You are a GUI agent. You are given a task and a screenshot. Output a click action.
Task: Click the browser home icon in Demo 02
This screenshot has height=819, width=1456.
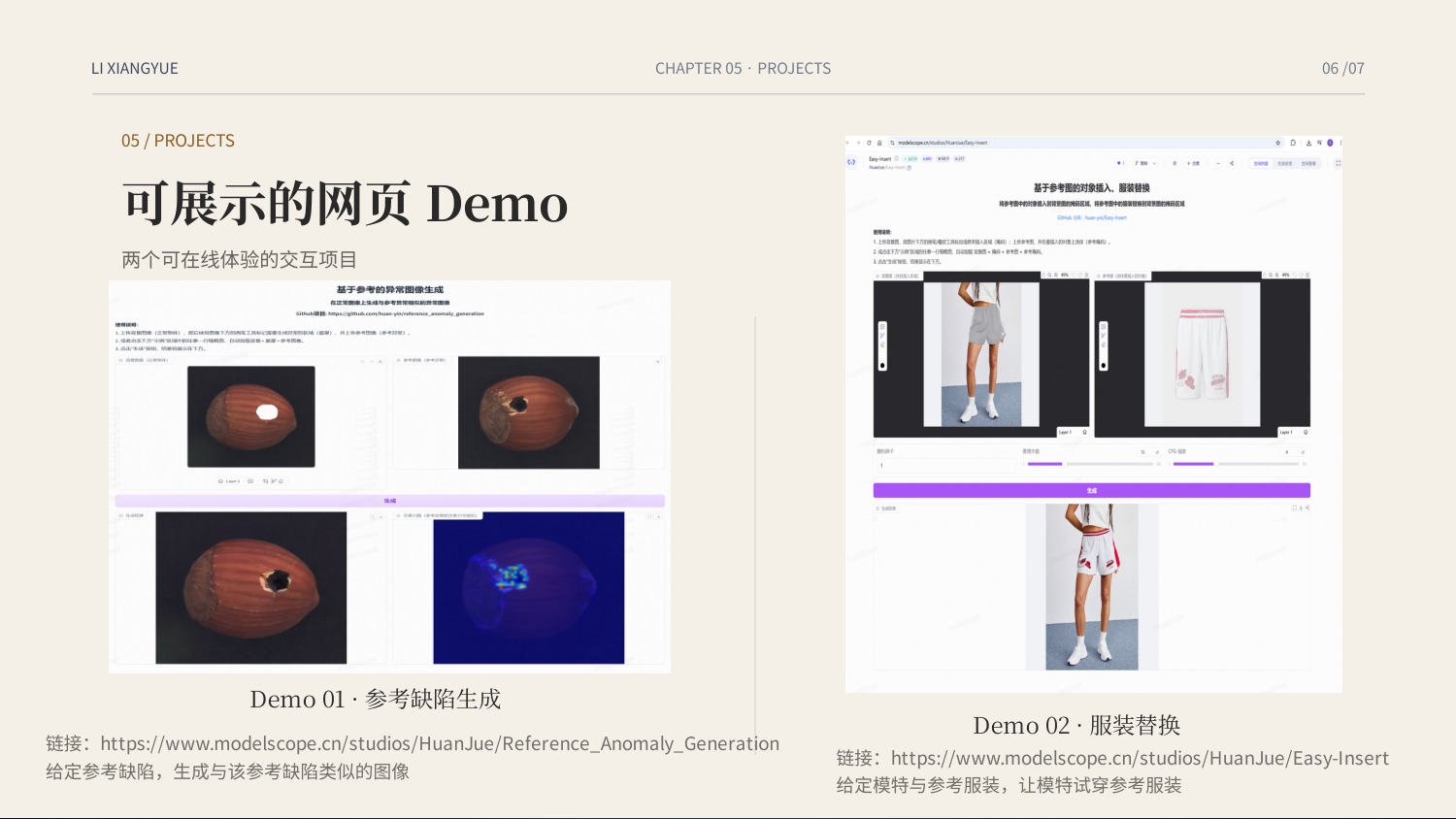click(x=879, y=143)
